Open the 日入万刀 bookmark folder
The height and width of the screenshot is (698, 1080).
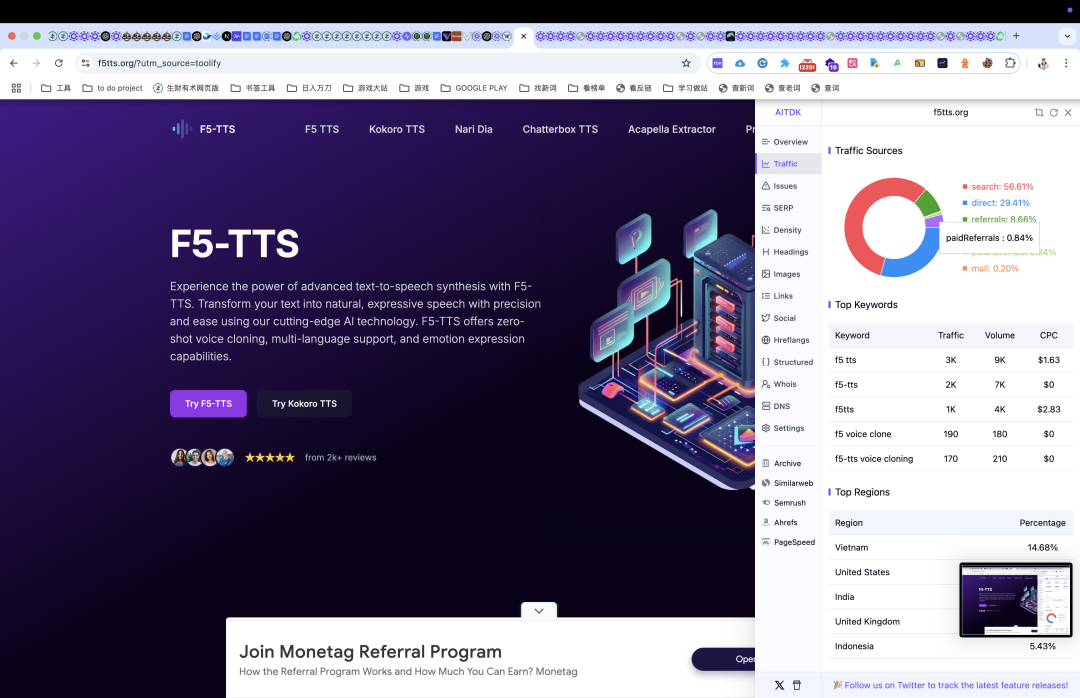309,88
